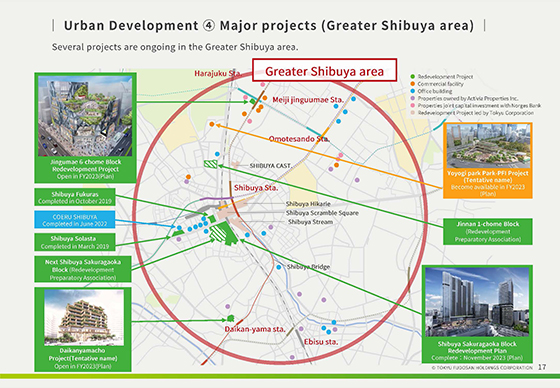This screenshot has width=560, height=388.
Task: Click the 'Redevelopment Project' legend text
Action: [445, 76]
